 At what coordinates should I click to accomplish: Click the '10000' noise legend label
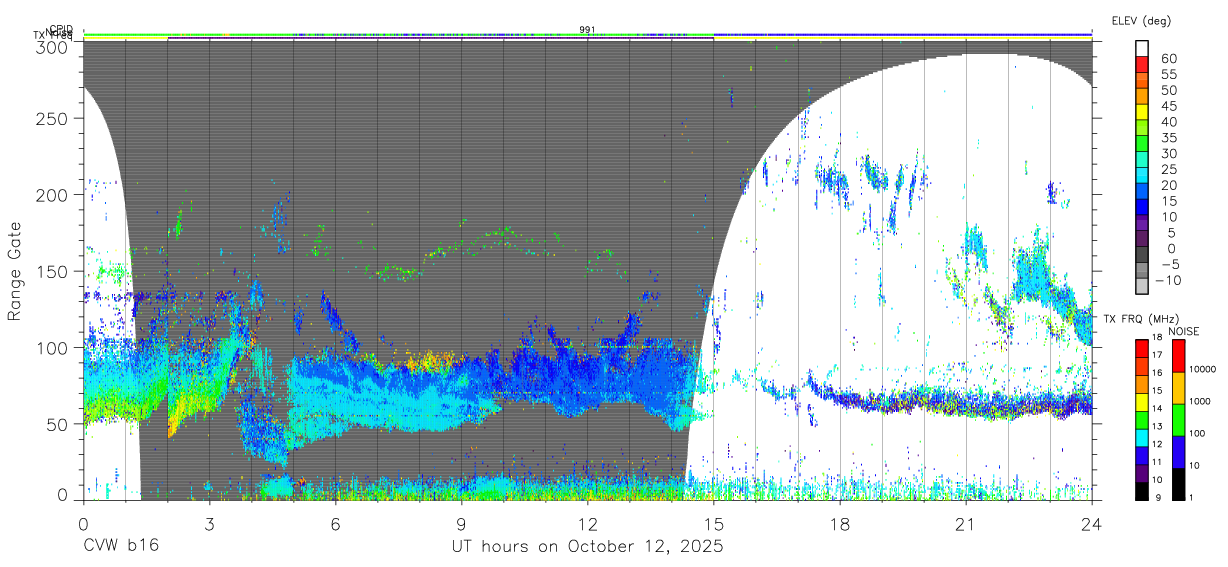pos(1204,369)
